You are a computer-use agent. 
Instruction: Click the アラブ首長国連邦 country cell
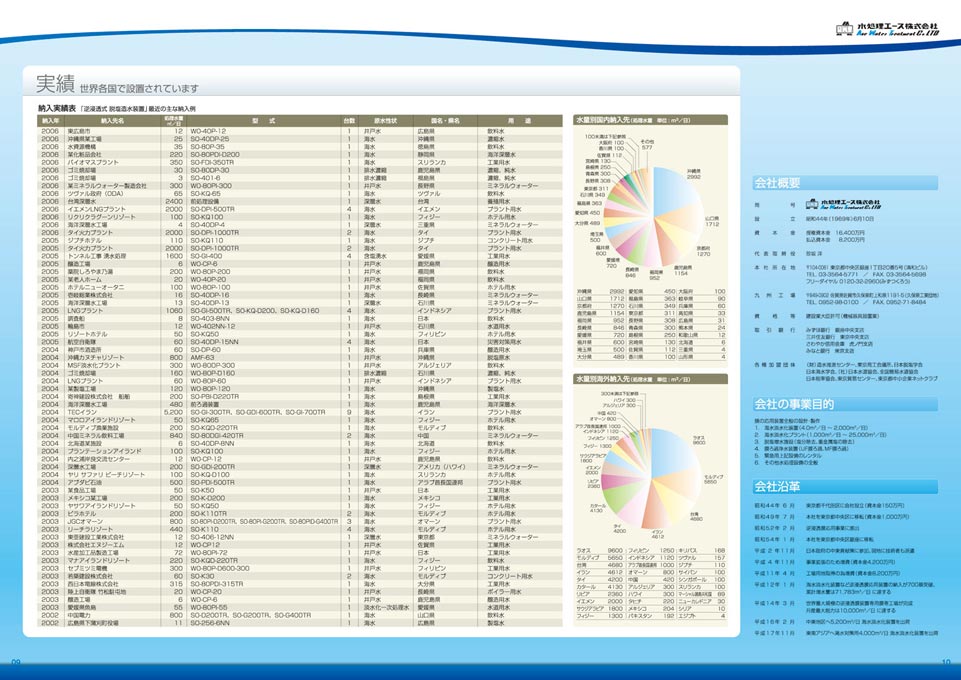point(441,483)
